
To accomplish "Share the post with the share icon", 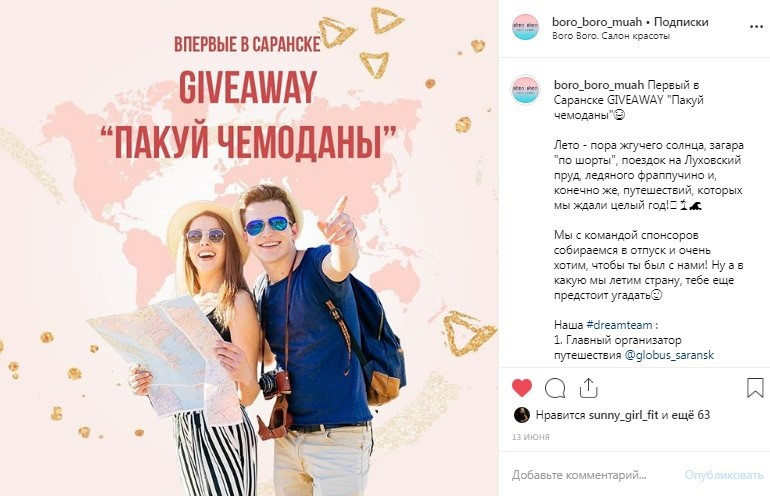I will point(588,388).
